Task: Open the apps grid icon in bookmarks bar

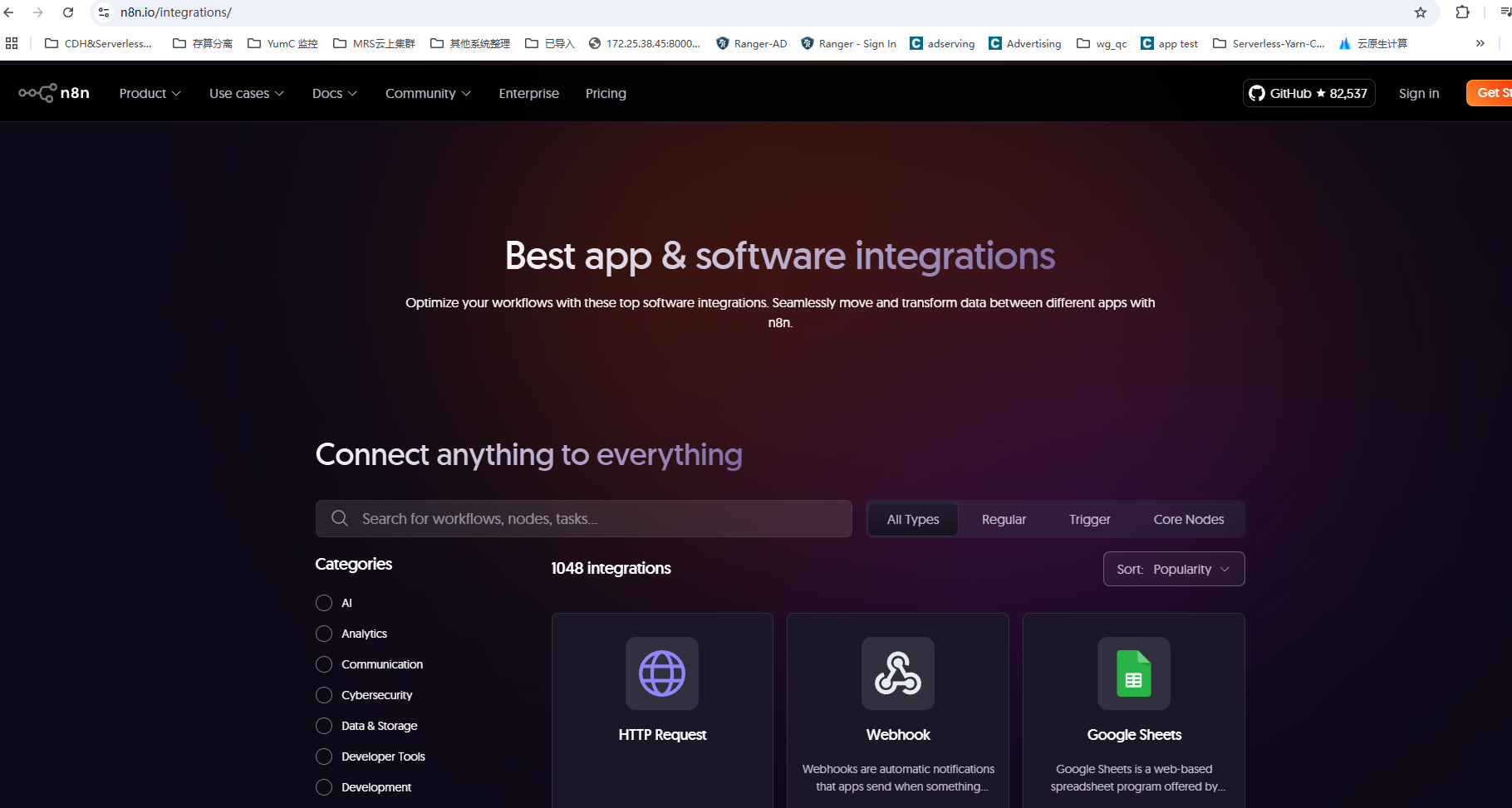Action: pyautogui.click(x=12, y=43)
